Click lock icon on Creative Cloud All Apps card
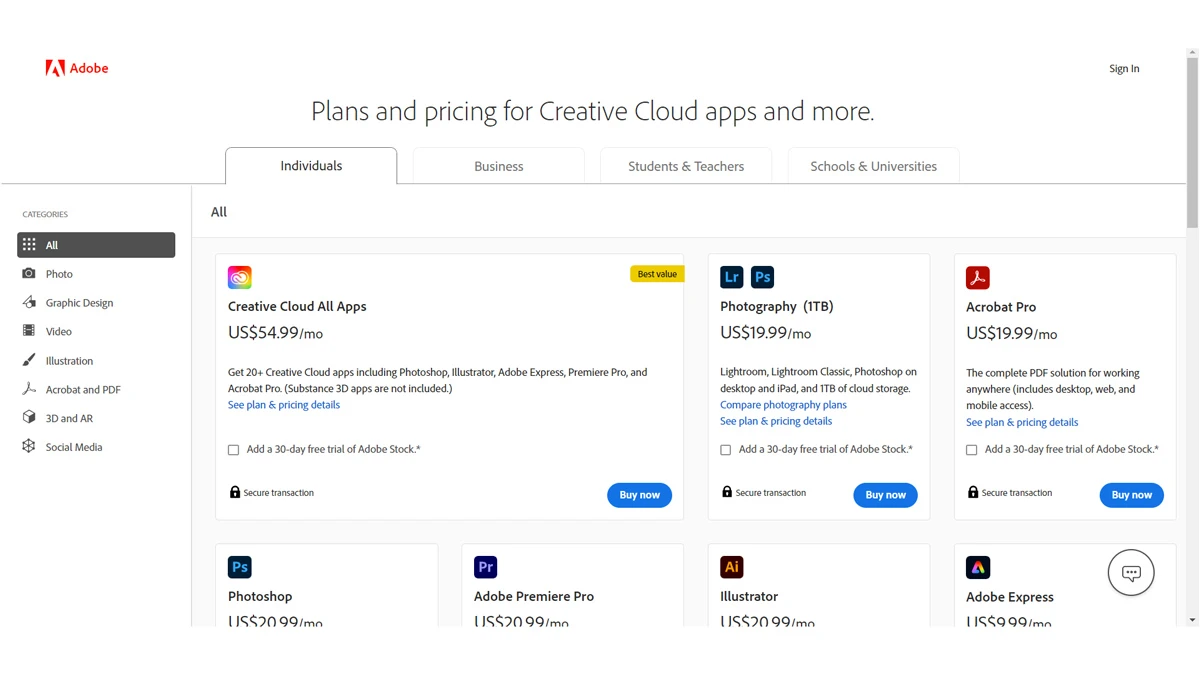 (235, 492)
